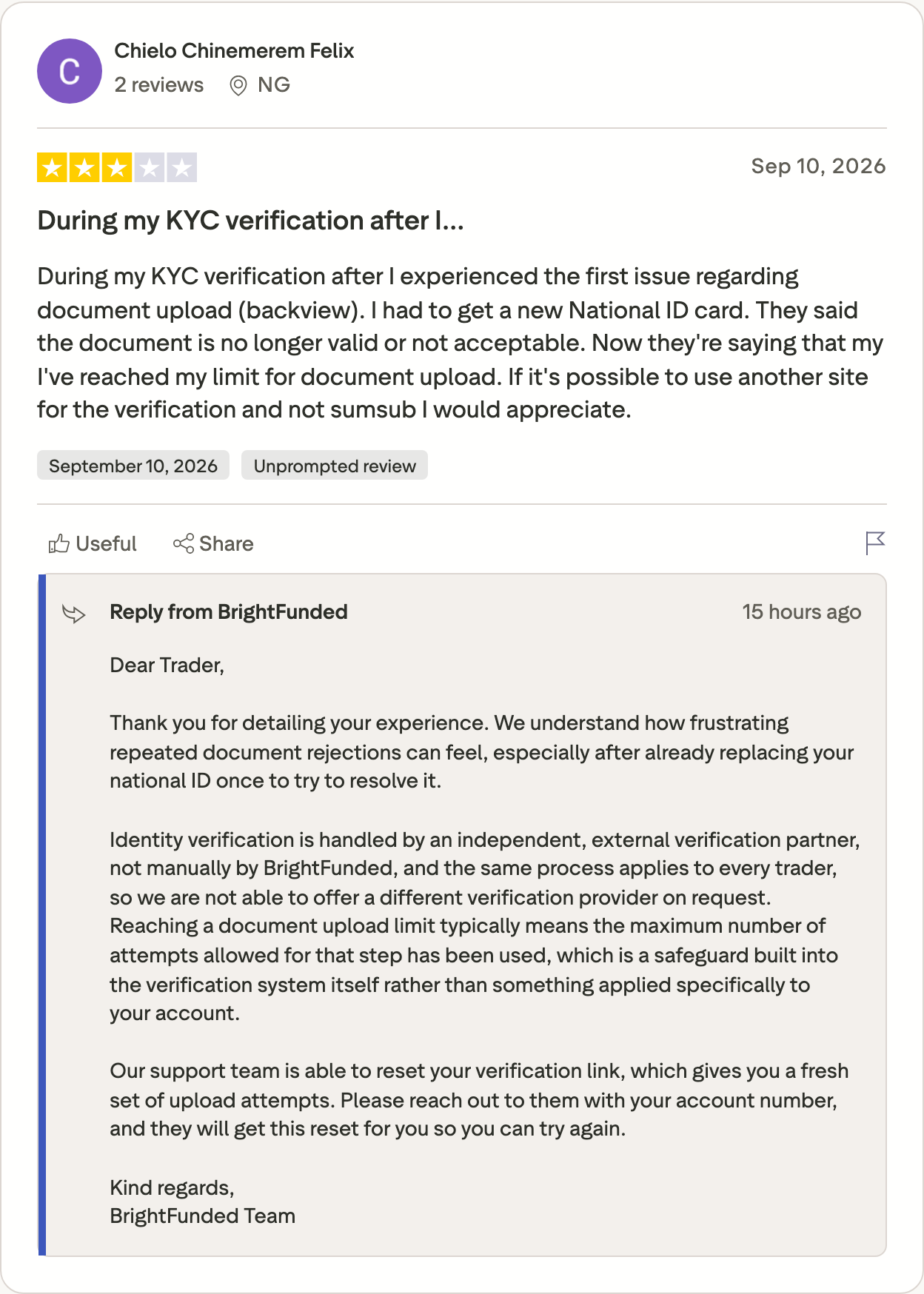Click the Sep 10, 2026 date
The height and width of the screenshot is (1294, 924).
819,166
